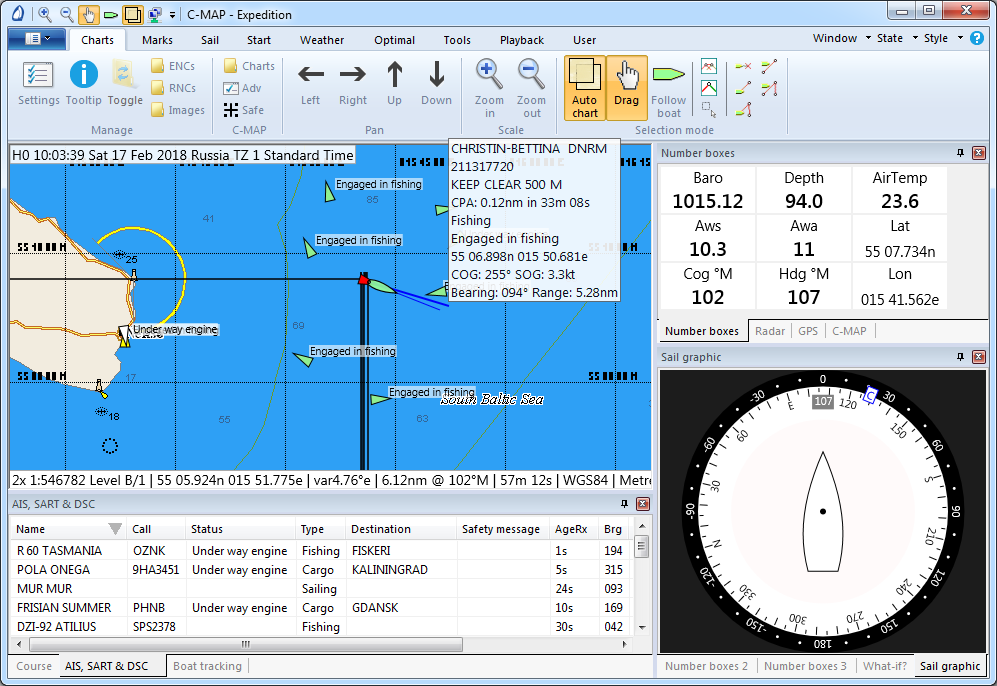997x686 pixels.
Task: Pan the chart Right with arrow
Action: click(x=352, y=83)
